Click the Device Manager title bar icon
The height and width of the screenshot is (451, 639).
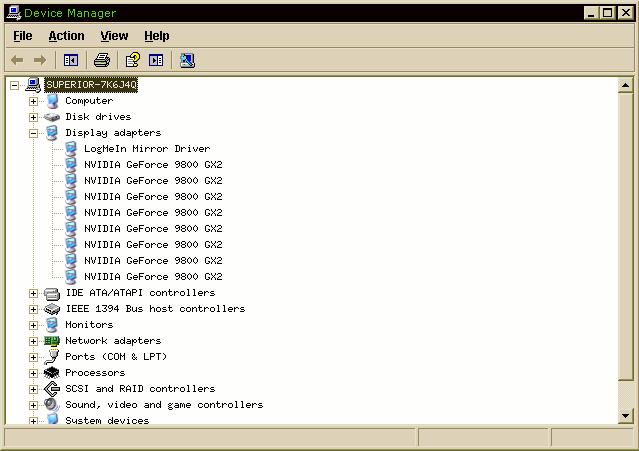pos(13,13)
